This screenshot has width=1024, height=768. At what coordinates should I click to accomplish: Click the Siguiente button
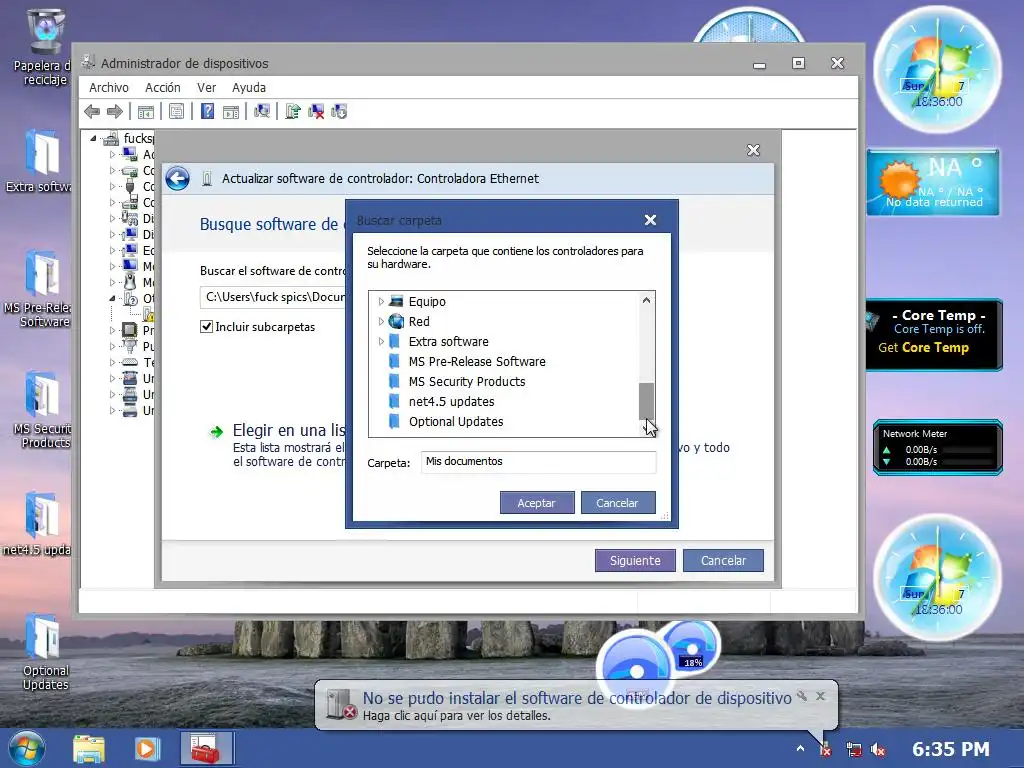[x=635, y=560]
